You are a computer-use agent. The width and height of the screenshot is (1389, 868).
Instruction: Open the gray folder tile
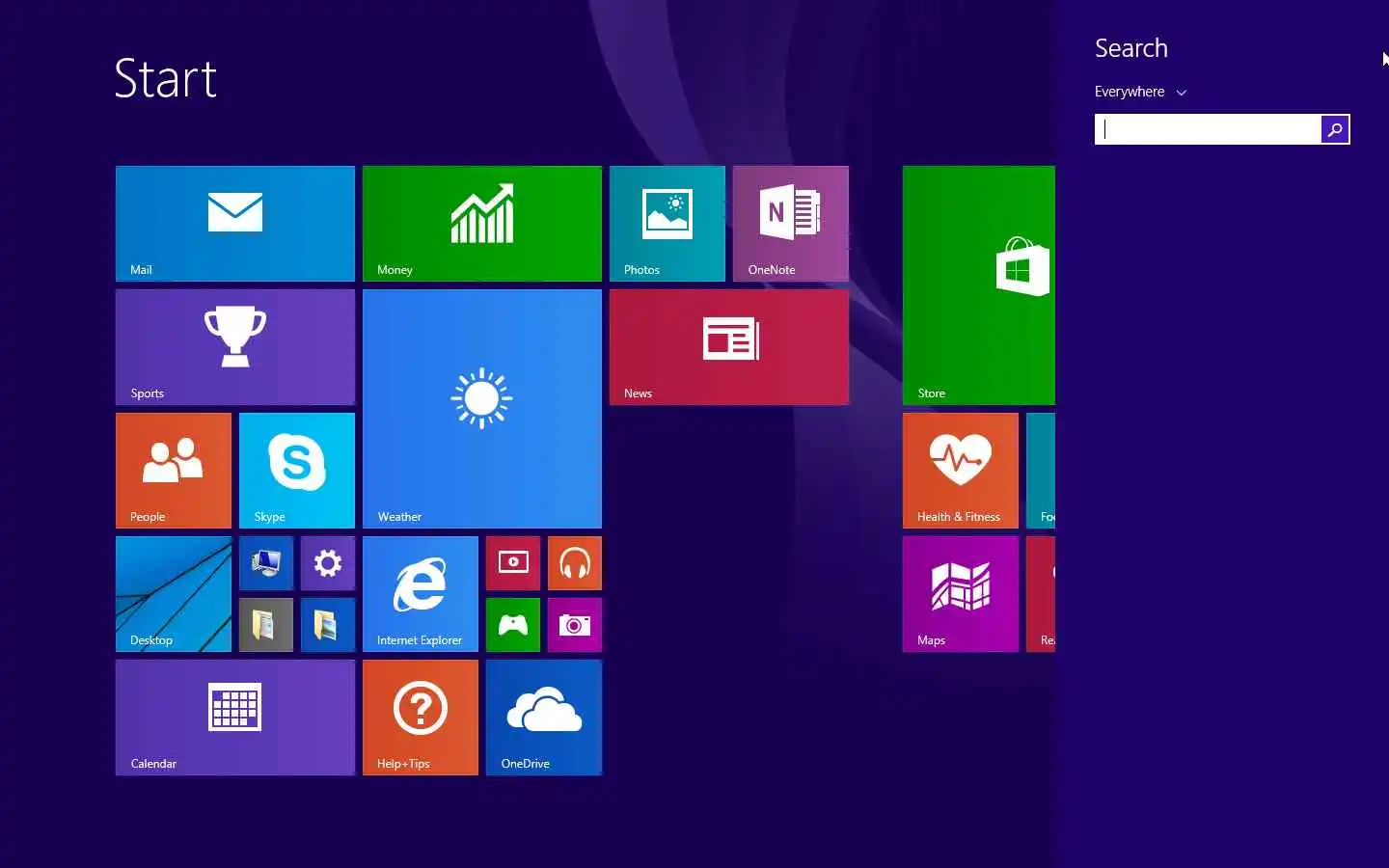(x=266, y=625)
